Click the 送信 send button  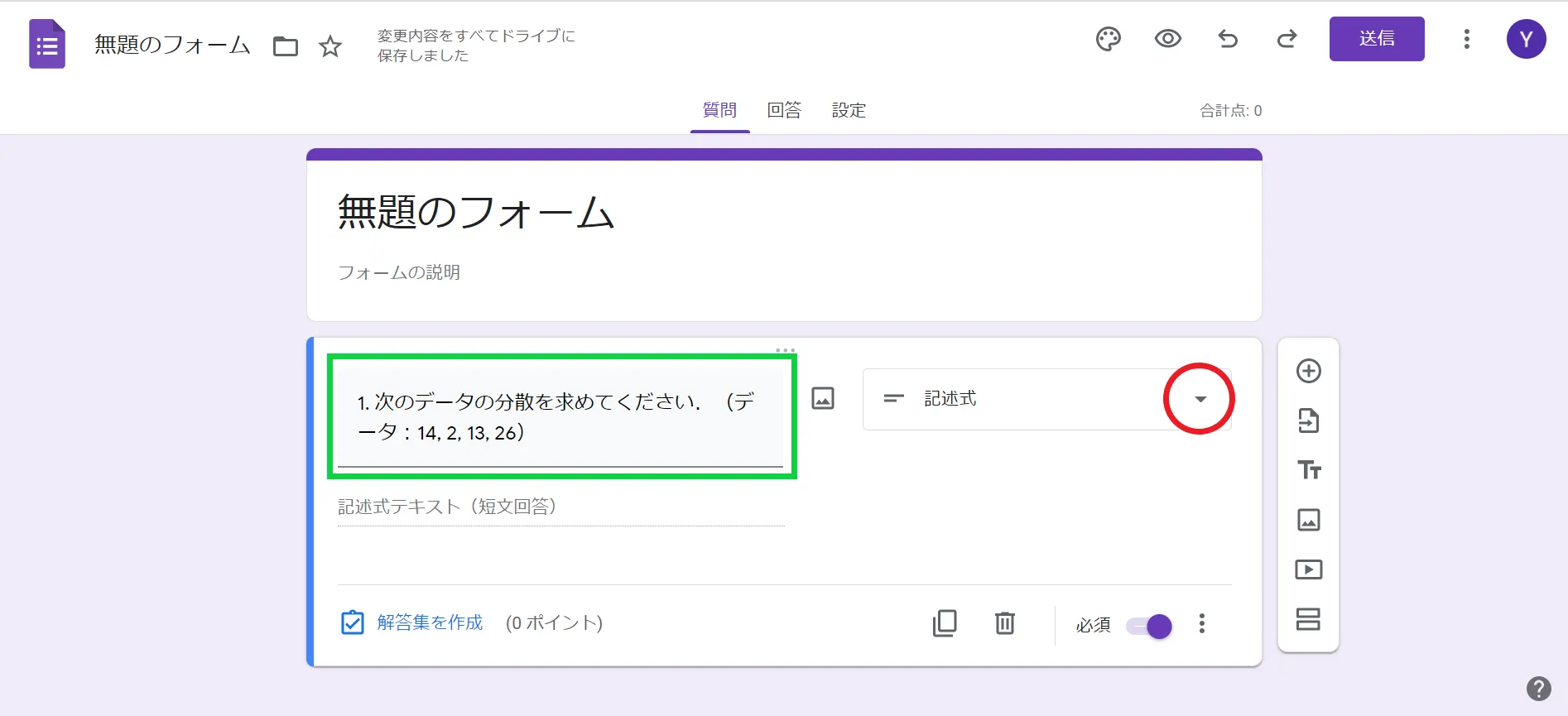1376,39
